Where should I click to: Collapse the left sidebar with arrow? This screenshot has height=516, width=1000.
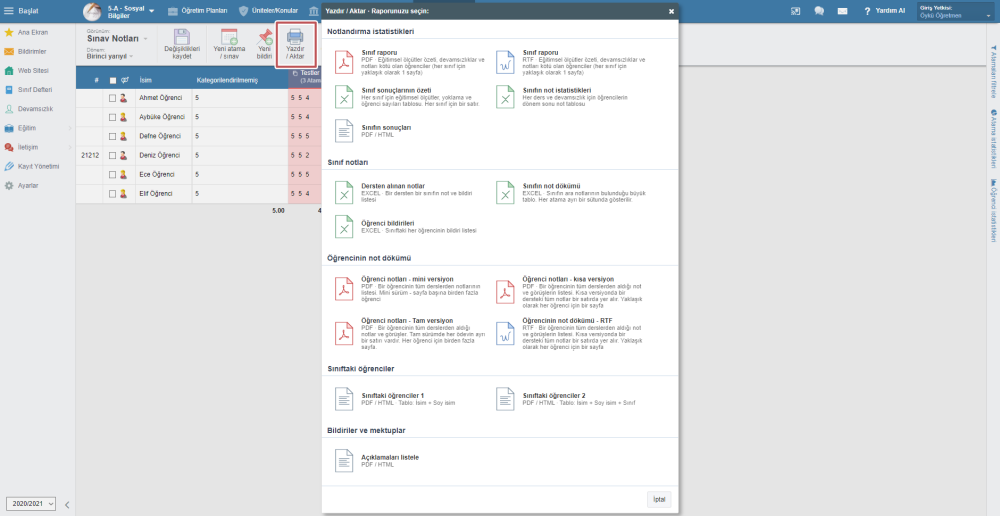click(67, 505)
